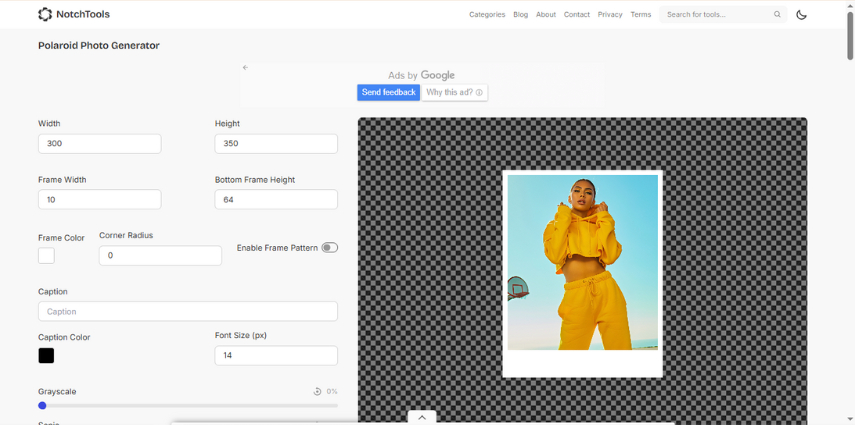The width and height of the screenshot is (855, 425).
Task: Click the polaroid photo preview image
Action: tap(582, 274)
